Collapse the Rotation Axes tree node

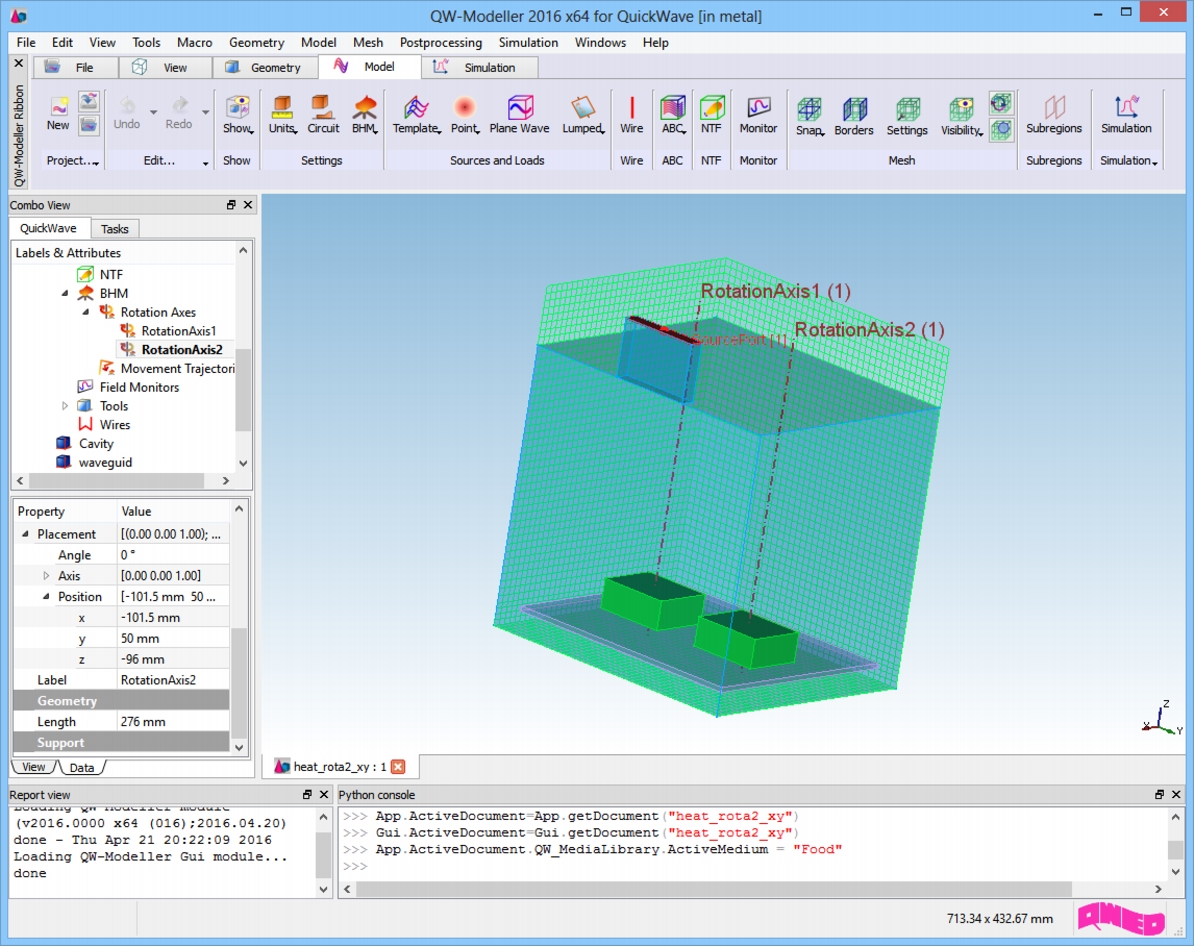click(x=85, y=312)
